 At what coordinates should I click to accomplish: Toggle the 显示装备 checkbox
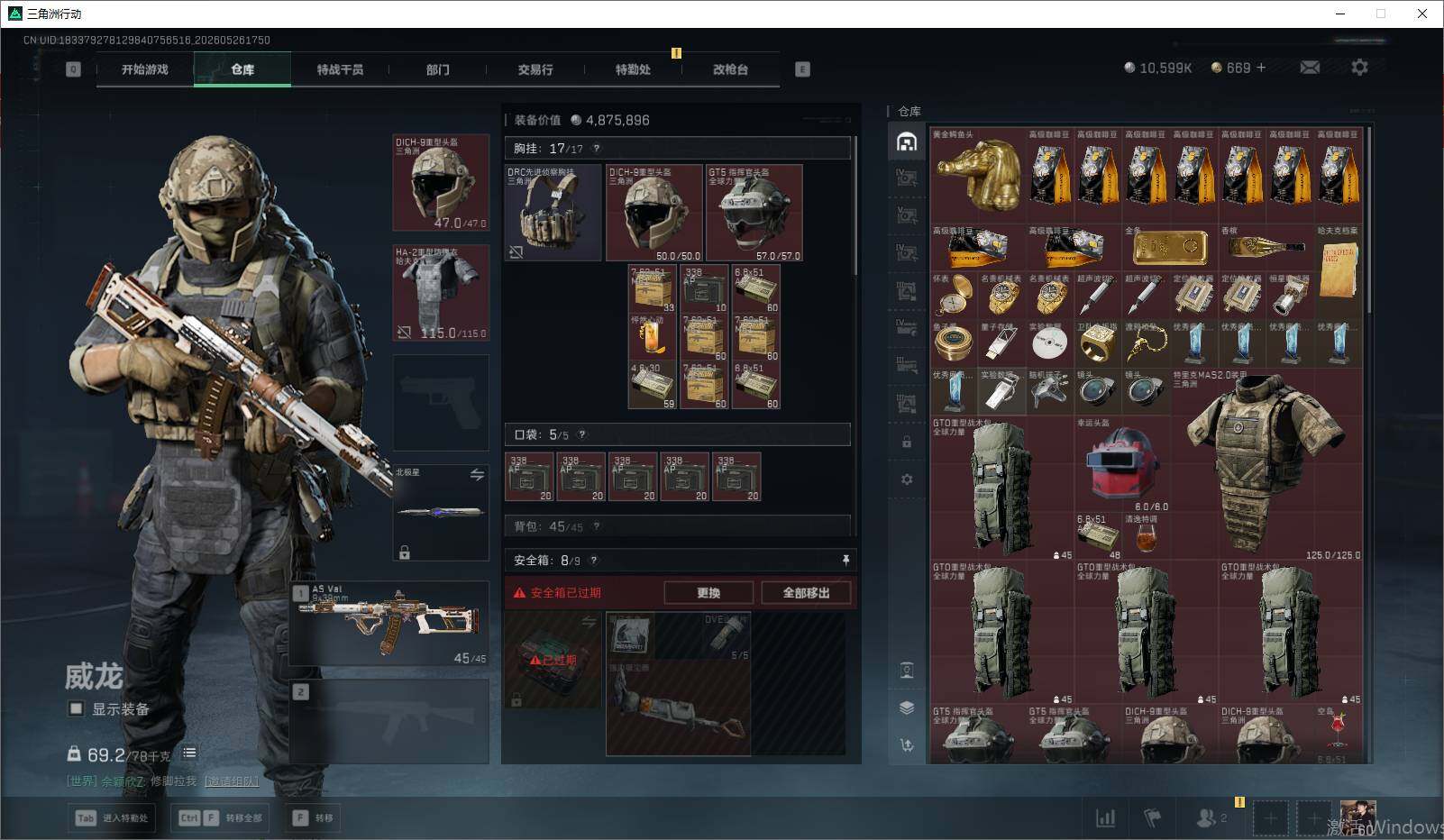[77, 709]
